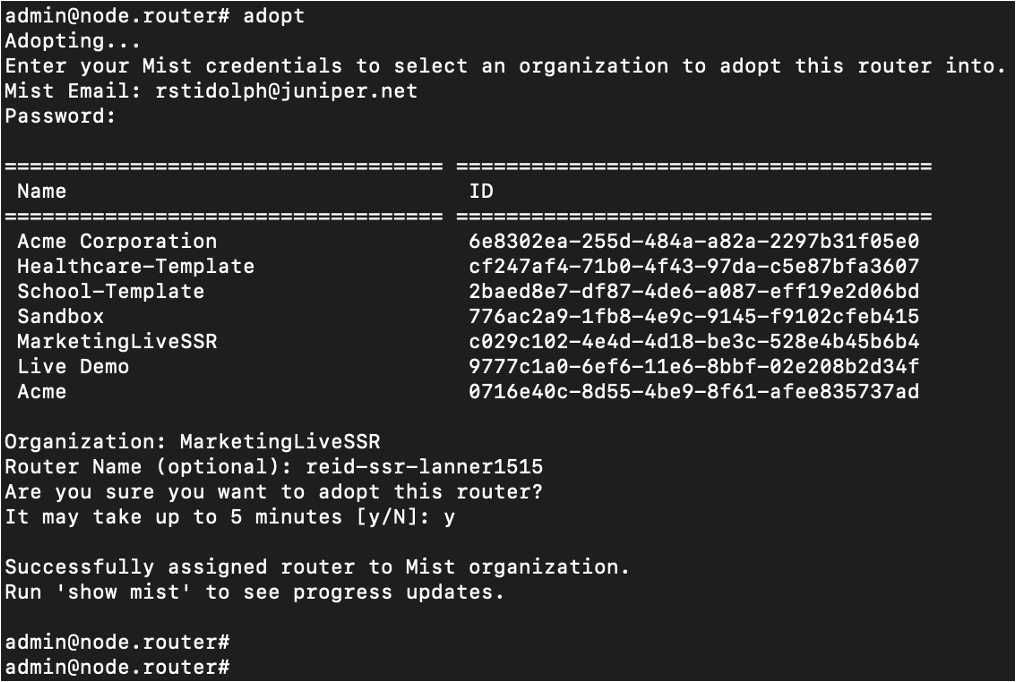Click the 'ID' column header
Image resolution: width=1016 pixels, height=682 pixels.
(x=481, y=191)
